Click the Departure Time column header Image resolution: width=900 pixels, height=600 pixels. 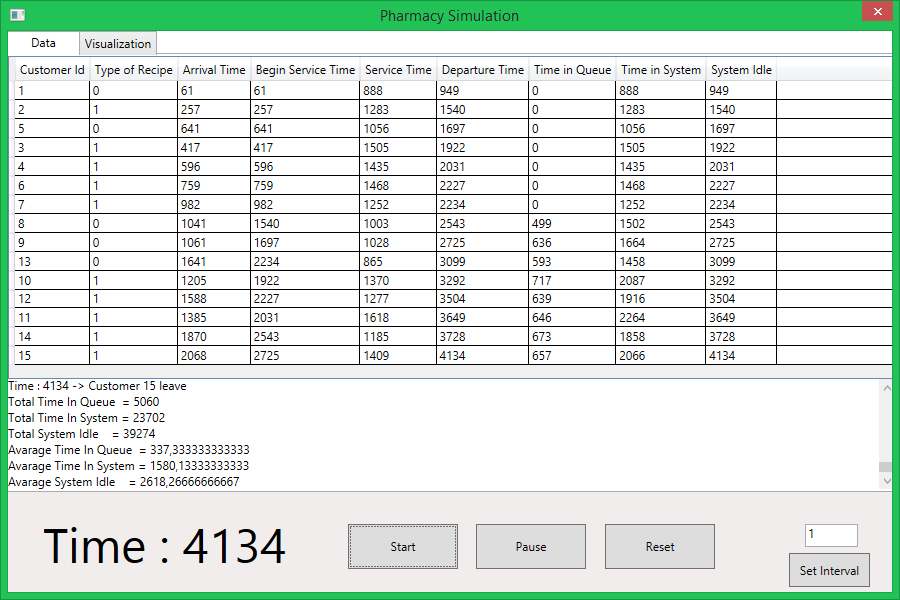pyautogui.click(x=483, y=70)
